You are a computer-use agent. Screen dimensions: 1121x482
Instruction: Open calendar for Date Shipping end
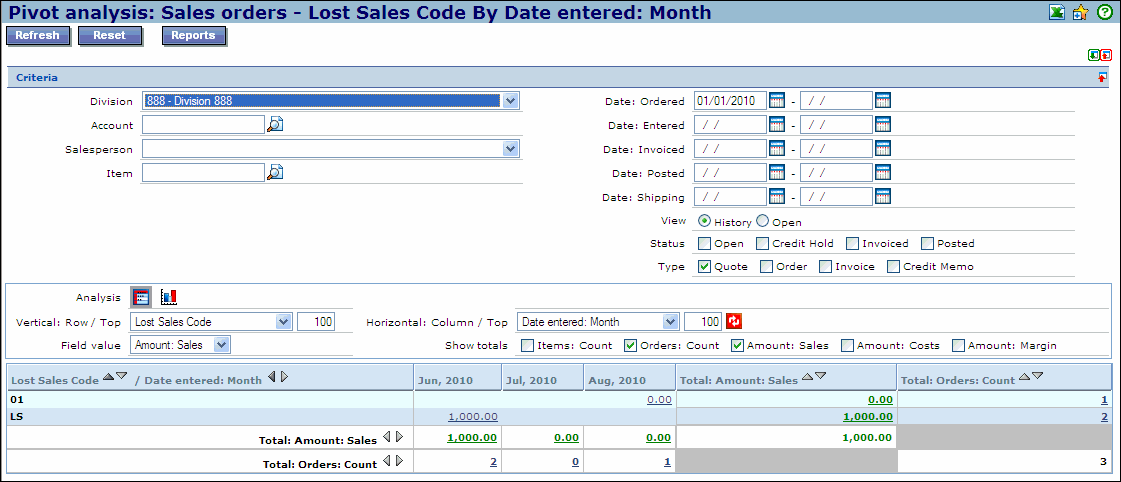point(882,197)
